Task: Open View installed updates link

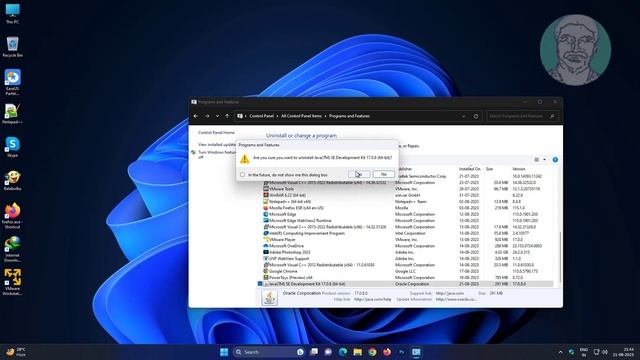Action: [x=218, y=144]
